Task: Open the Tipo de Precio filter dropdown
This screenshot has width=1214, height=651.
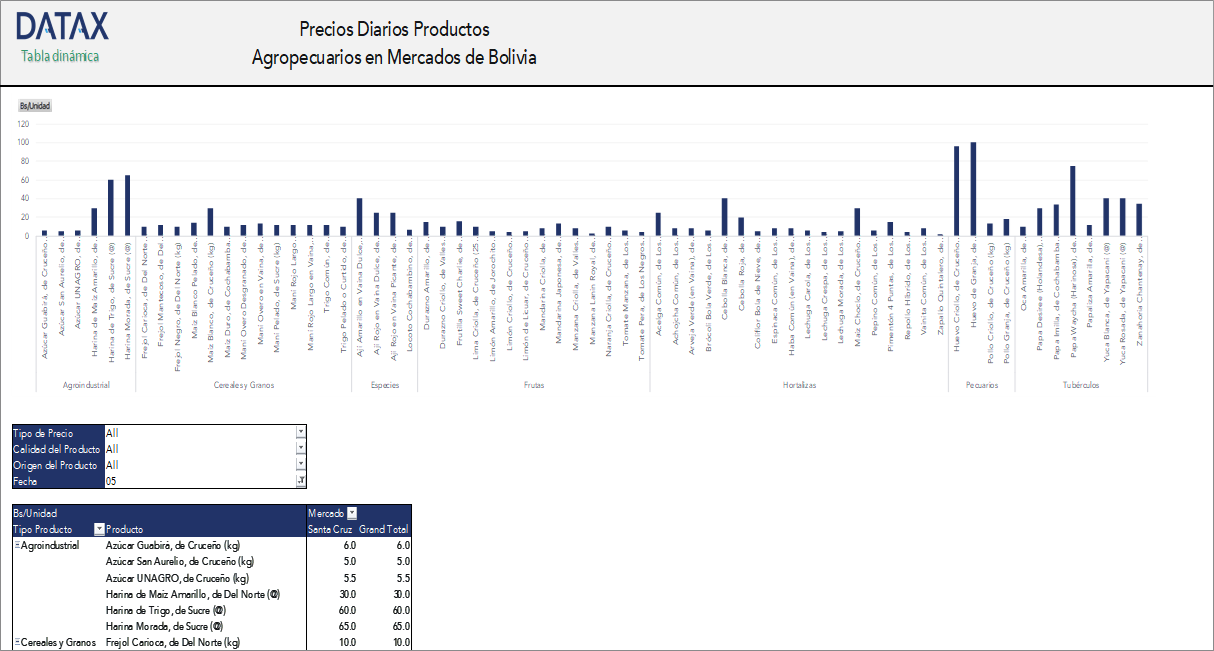Action: [302, 431]
